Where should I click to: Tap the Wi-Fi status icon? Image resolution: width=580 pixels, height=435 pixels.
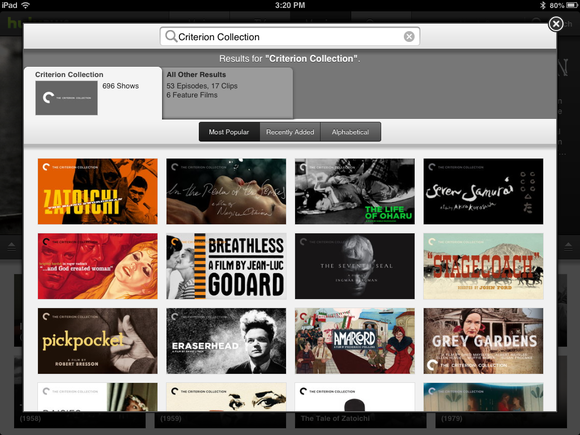[26, 5]
